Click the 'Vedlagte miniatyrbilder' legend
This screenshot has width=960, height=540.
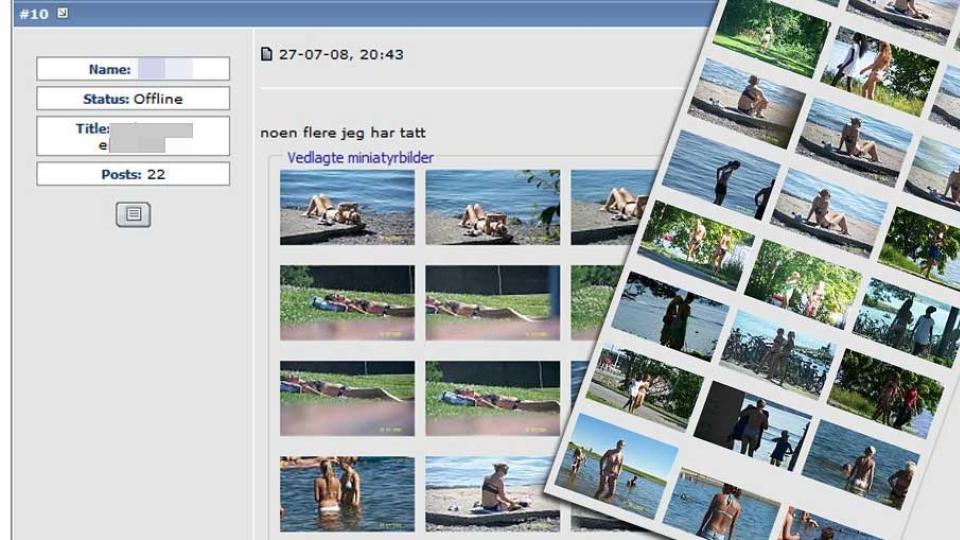(360, 158)
